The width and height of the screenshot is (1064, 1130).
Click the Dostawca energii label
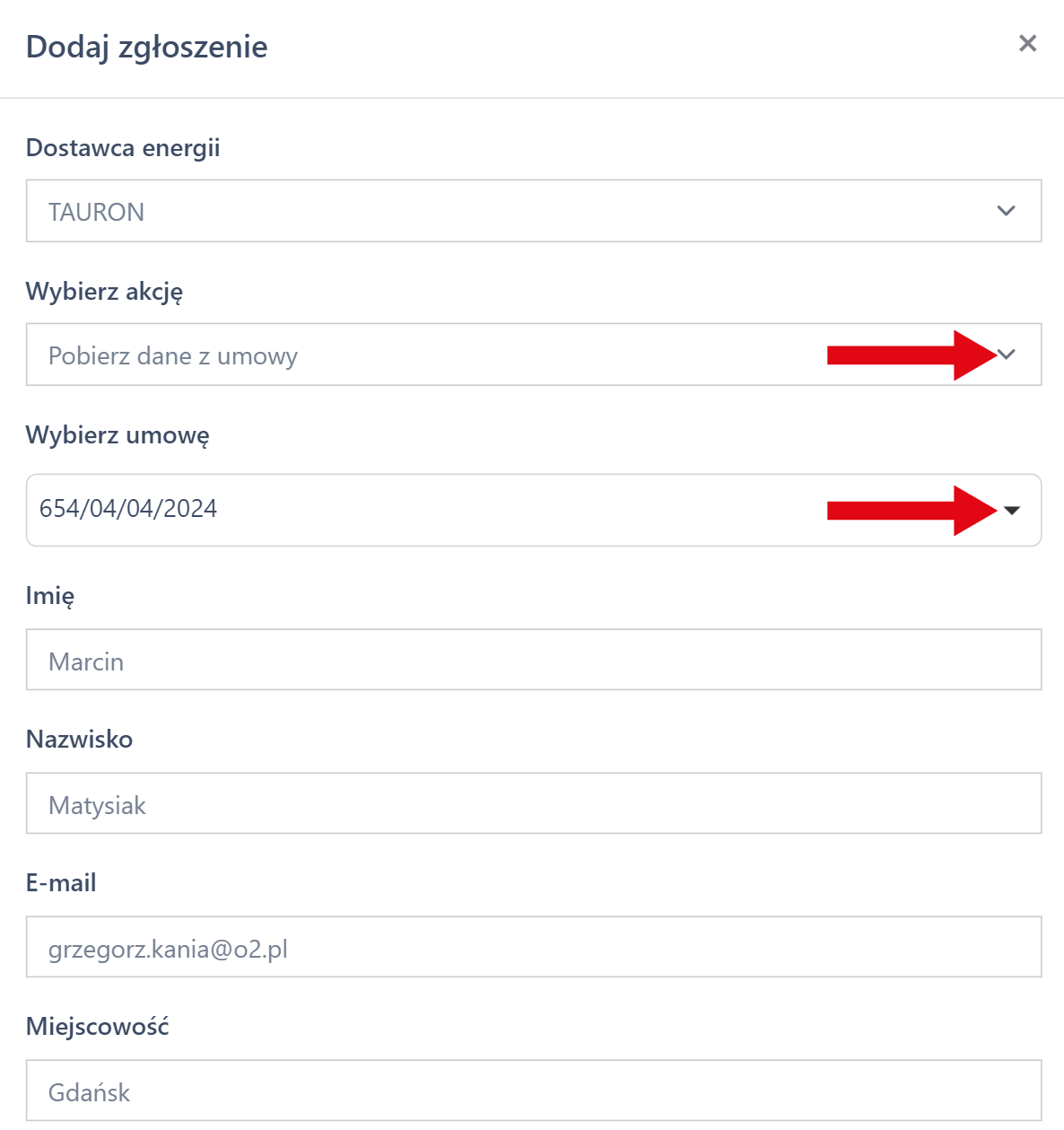pyautogui.click(x=123, y=148)
